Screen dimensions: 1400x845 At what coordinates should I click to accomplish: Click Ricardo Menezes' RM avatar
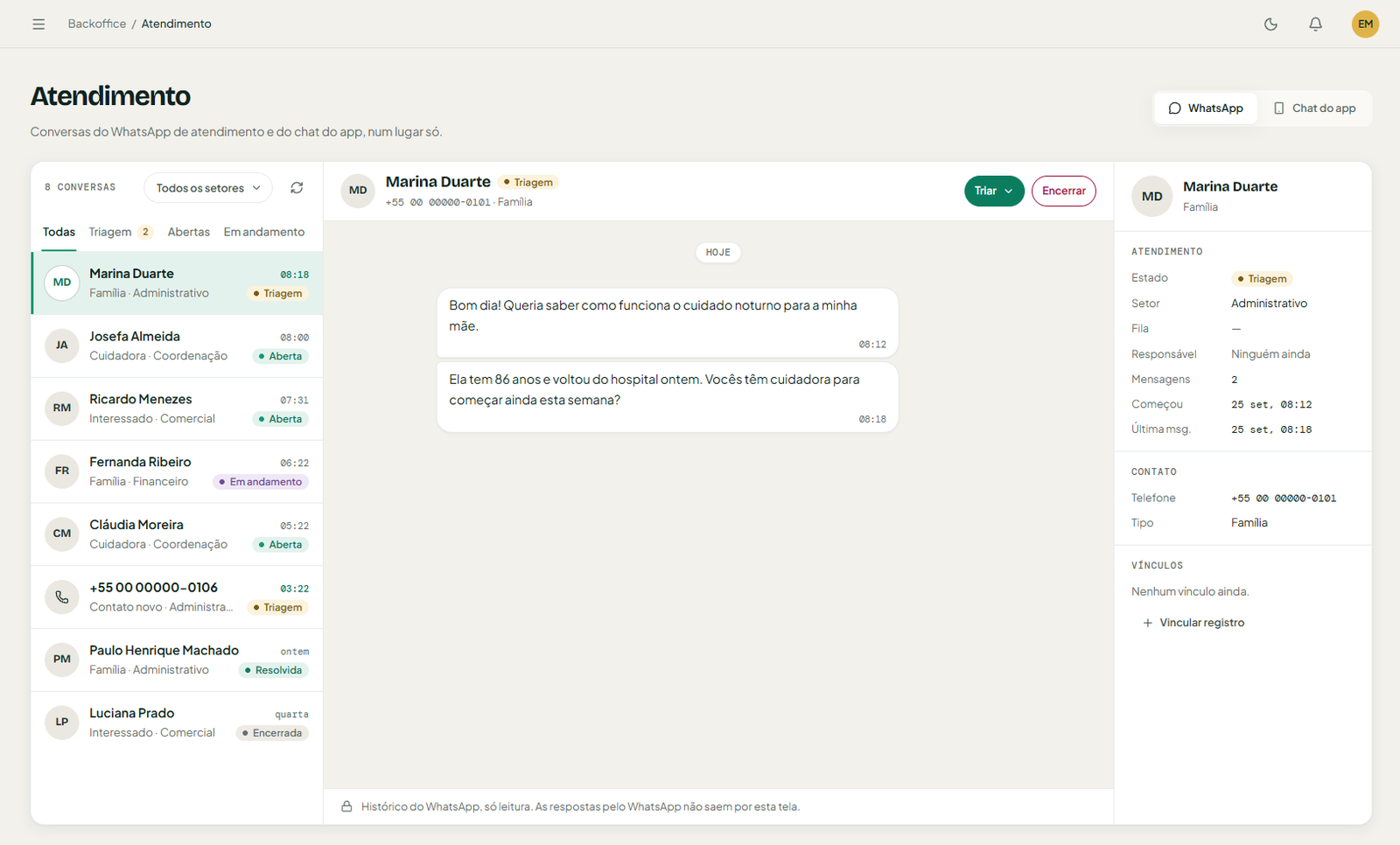62,409
